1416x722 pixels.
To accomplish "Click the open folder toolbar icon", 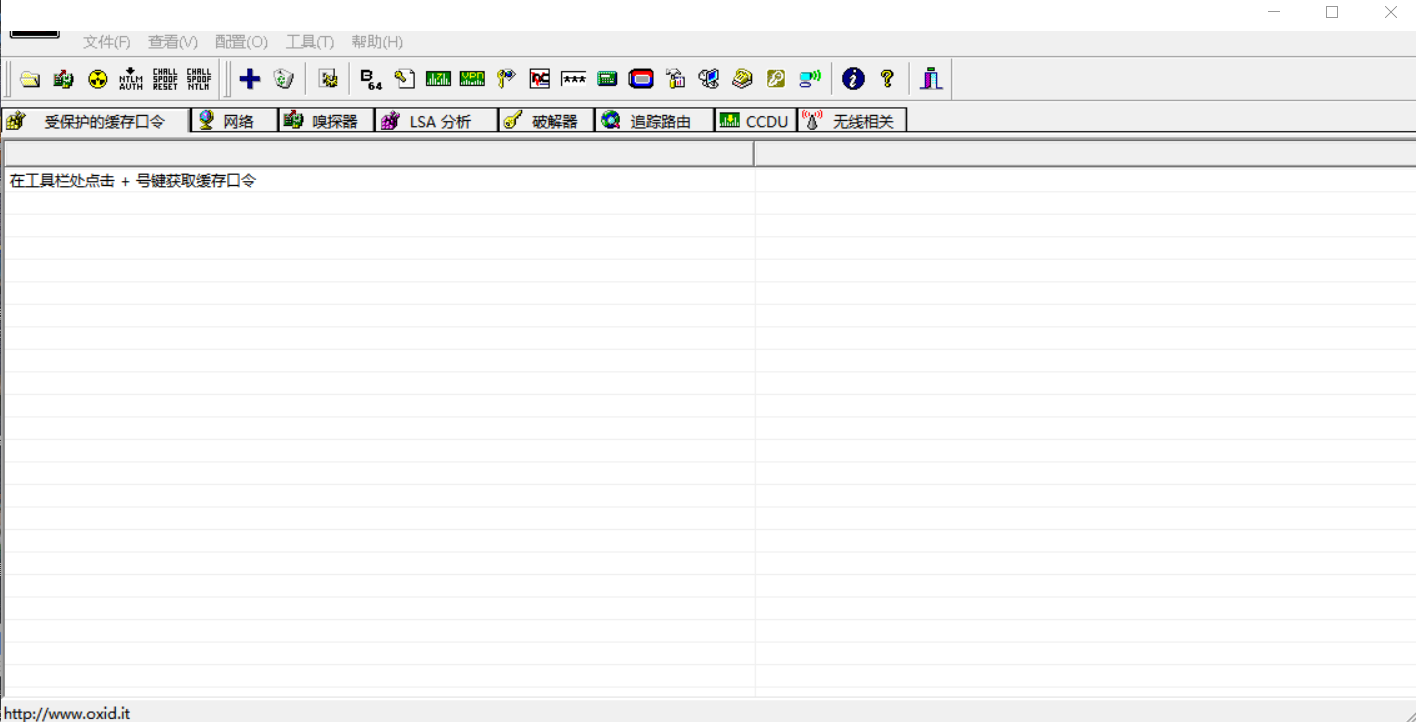I will 30,79.
